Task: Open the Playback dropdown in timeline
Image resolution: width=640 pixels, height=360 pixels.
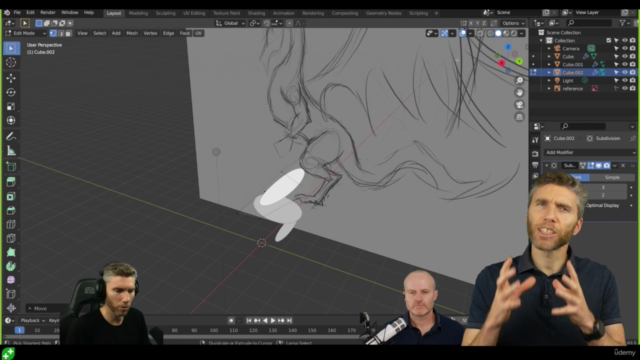Action: 32,320
